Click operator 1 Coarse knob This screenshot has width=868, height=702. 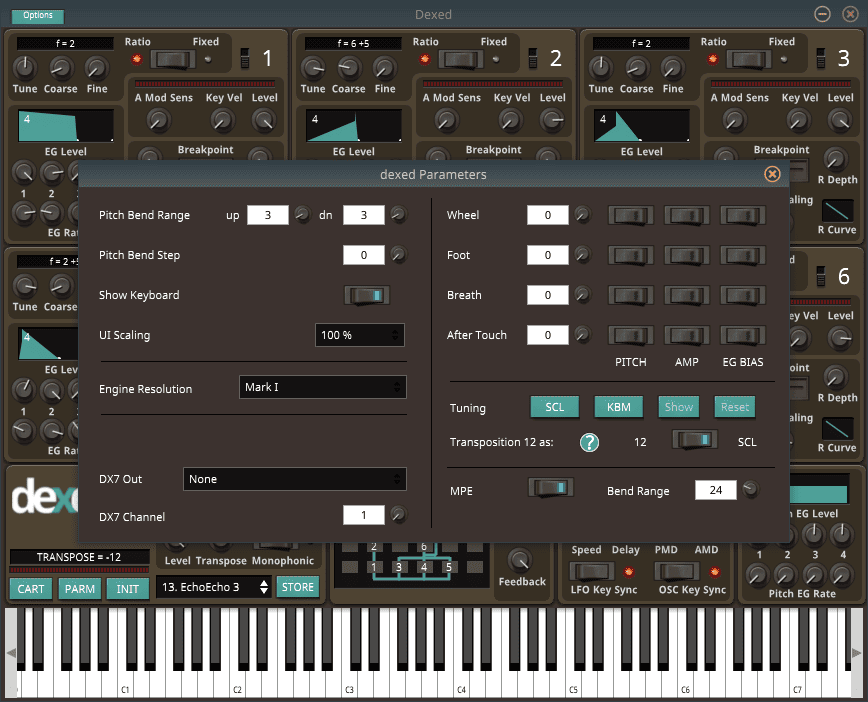61,68
